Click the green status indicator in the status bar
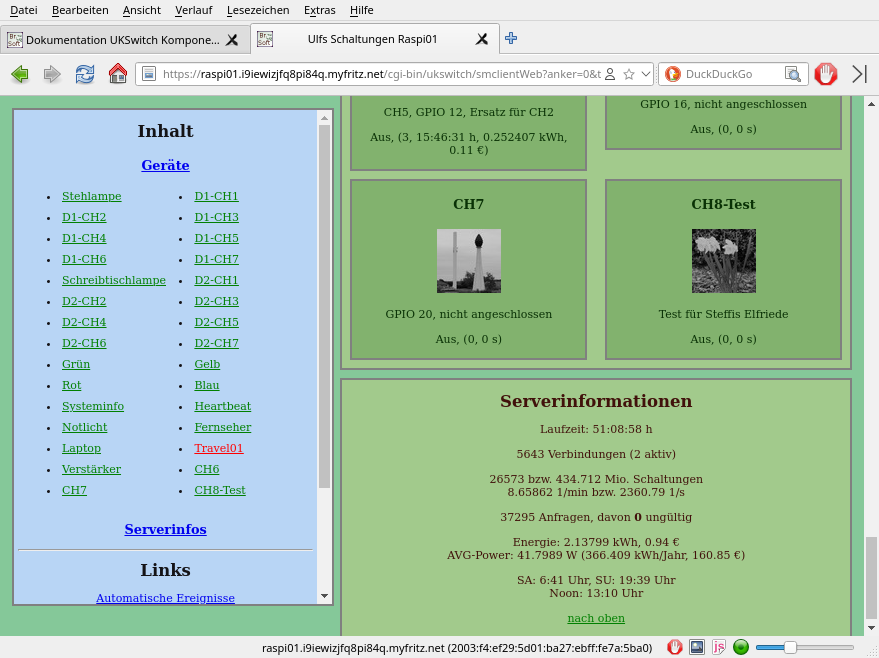The image size is (879, 658). (740, 647)
